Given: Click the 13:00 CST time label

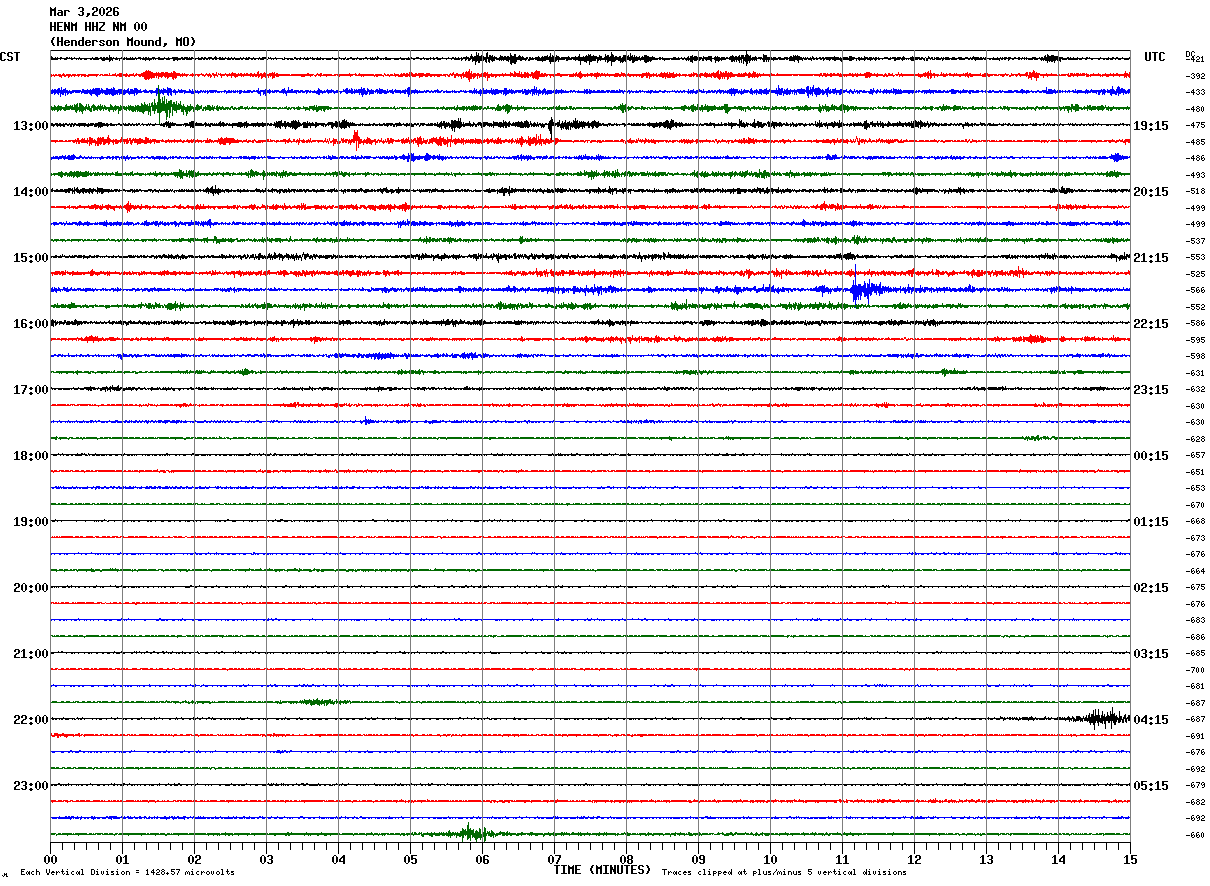Looking at the screenshot, I should pos(31,126).
